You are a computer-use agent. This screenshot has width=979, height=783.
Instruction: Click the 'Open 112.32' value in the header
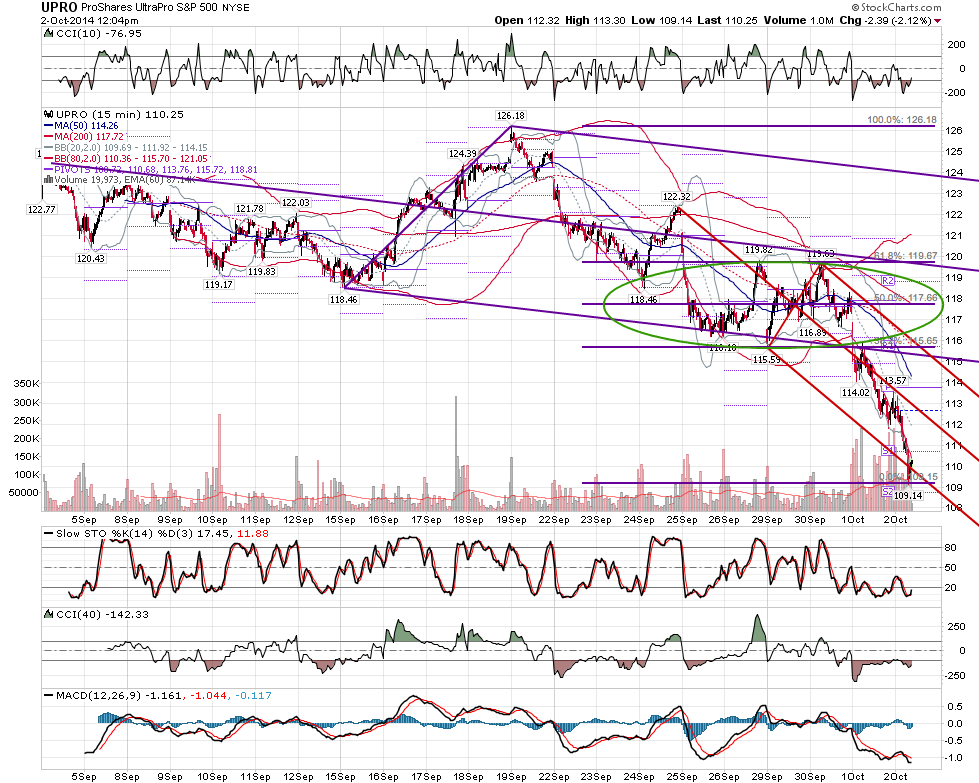click(527, 21)
